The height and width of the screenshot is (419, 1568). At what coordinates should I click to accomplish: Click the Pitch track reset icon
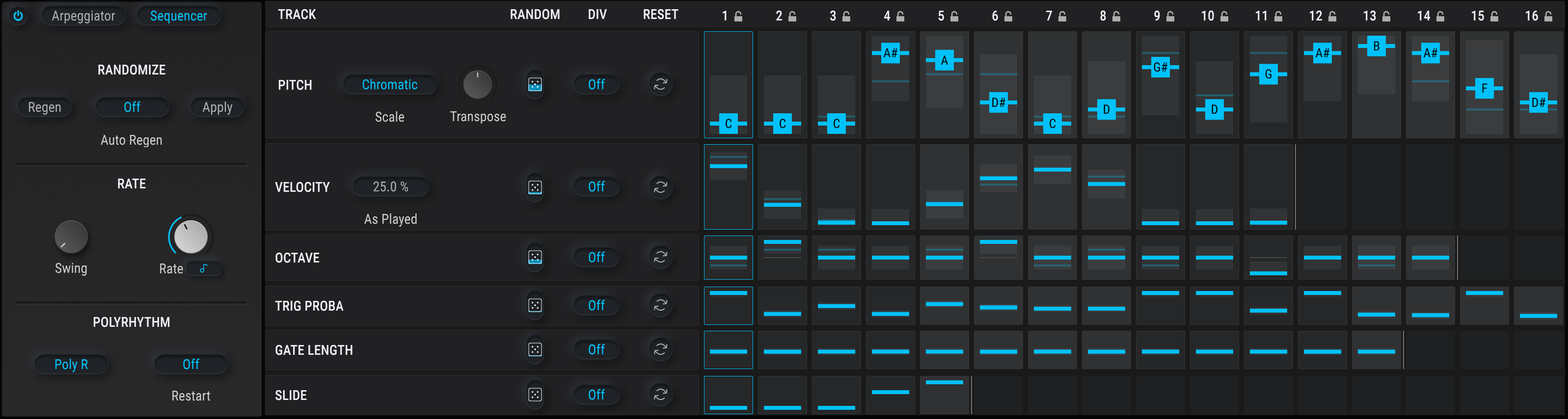660,84
